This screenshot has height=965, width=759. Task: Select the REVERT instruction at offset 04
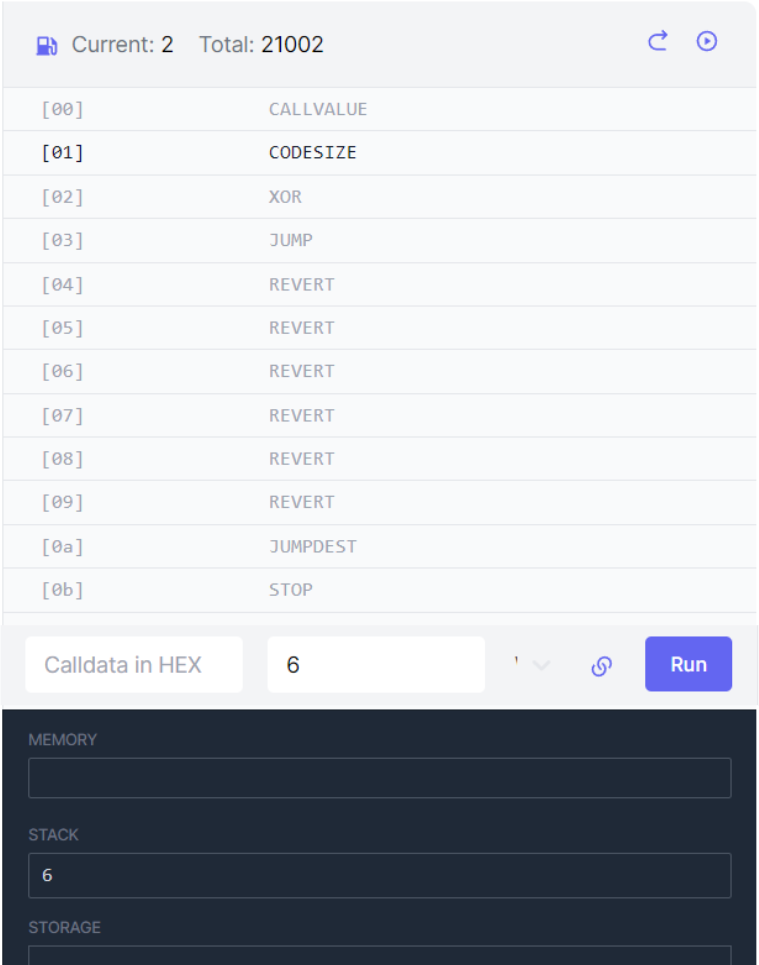tap(379, 284)
